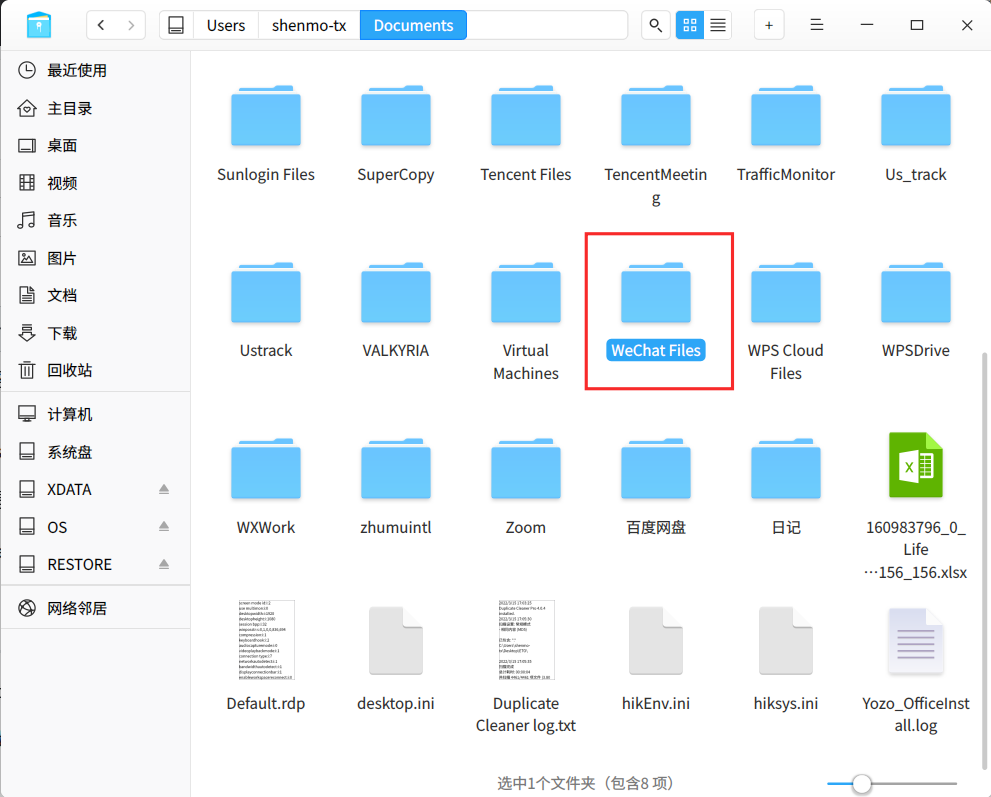Image resolution: width=991 pixels, height=797 pixels.
Task: Select Duplicate Cleaner log.txt file
Action: pyautogui.click(x=526, y=667)
